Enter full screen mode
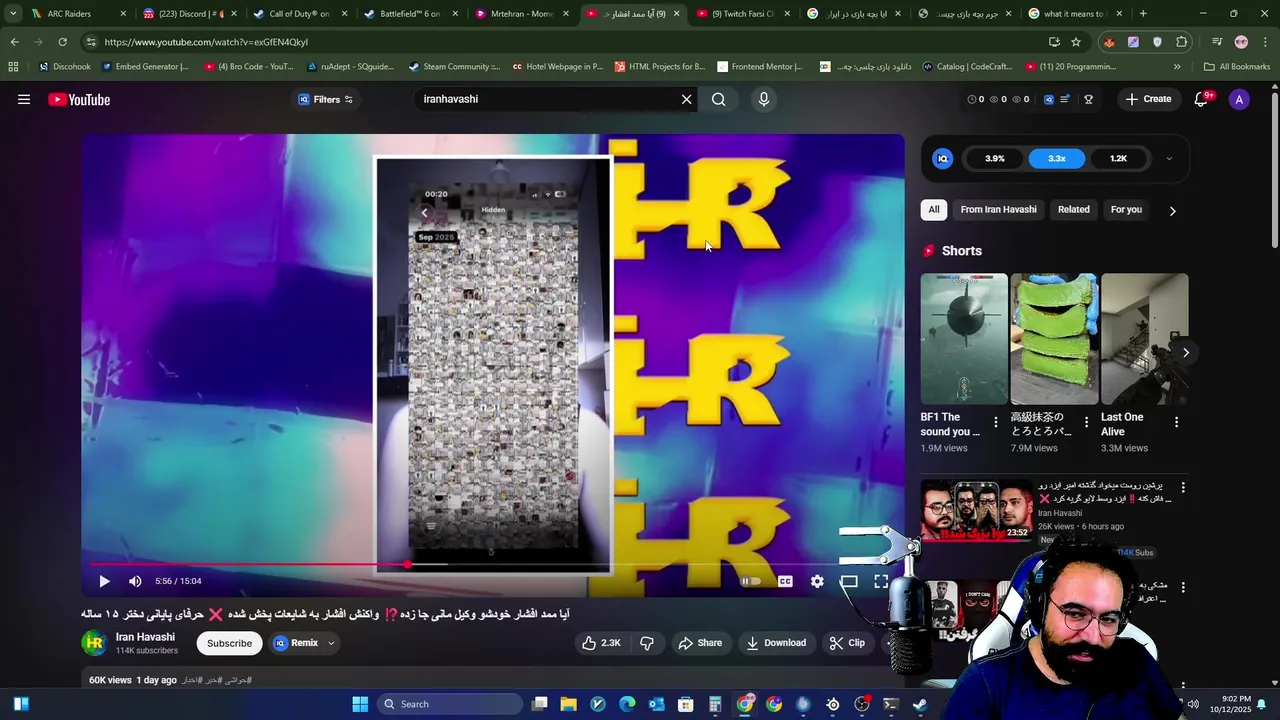The image size is (1280, 720). point(881,581)
